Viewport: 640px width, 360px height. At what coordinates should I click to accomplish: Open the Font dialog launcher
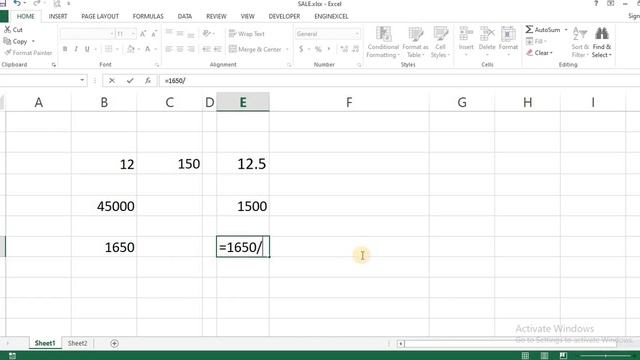pyautogui.click(x=157, y=65)
